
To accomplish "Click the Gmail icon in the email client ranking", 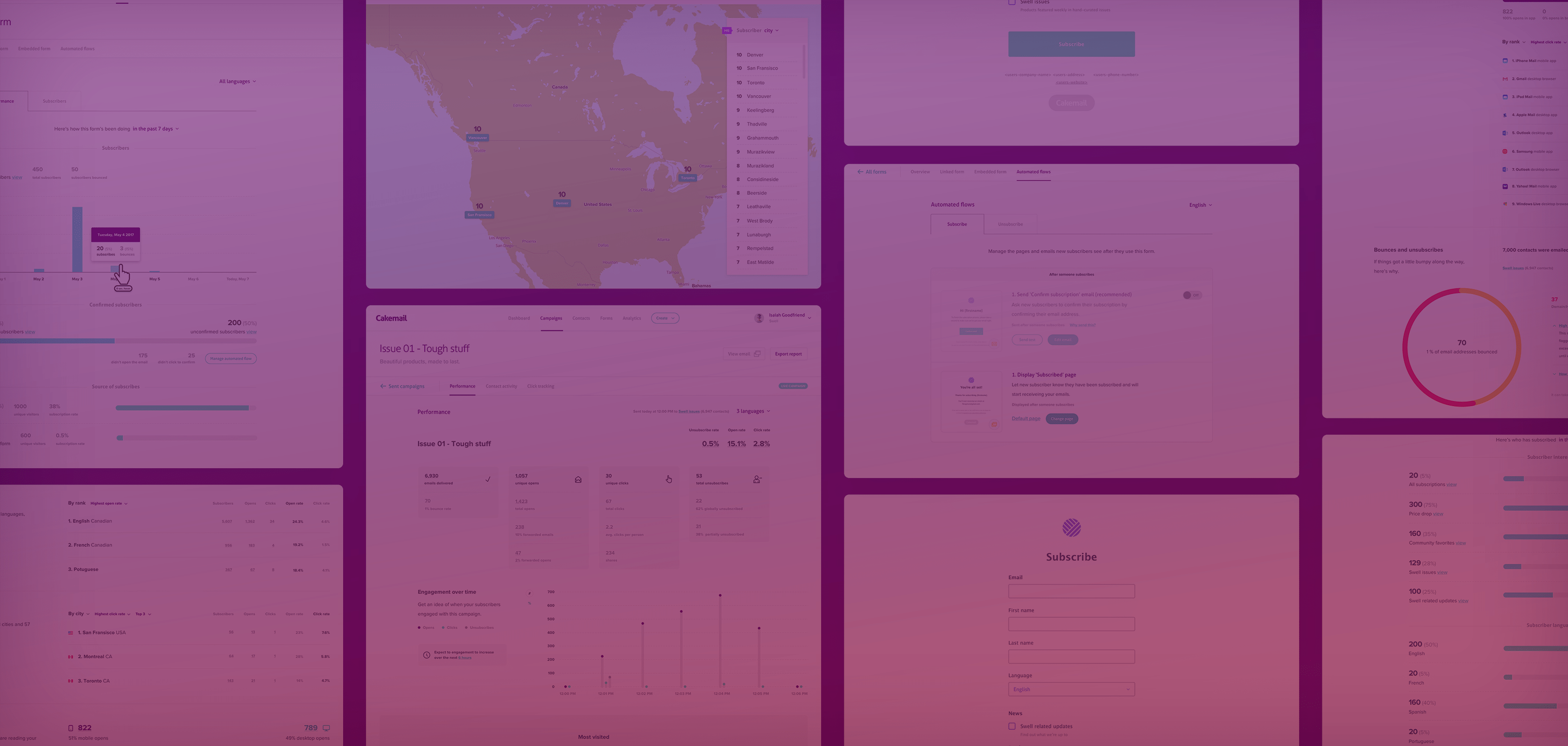I will tap(1505, 78).
